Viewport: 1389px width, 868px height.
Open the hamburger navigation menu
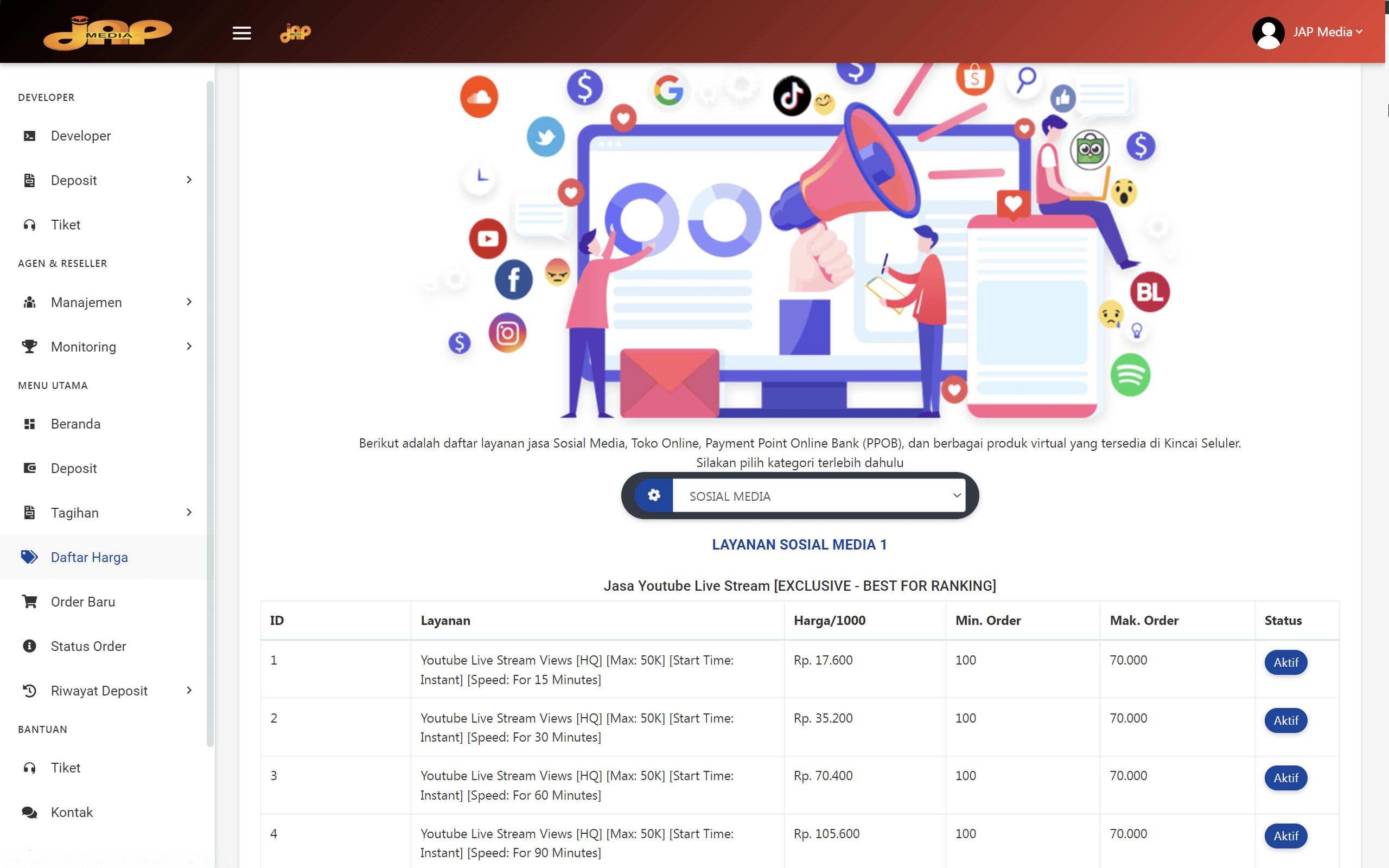pyautogui.click(x=241, y=33)
